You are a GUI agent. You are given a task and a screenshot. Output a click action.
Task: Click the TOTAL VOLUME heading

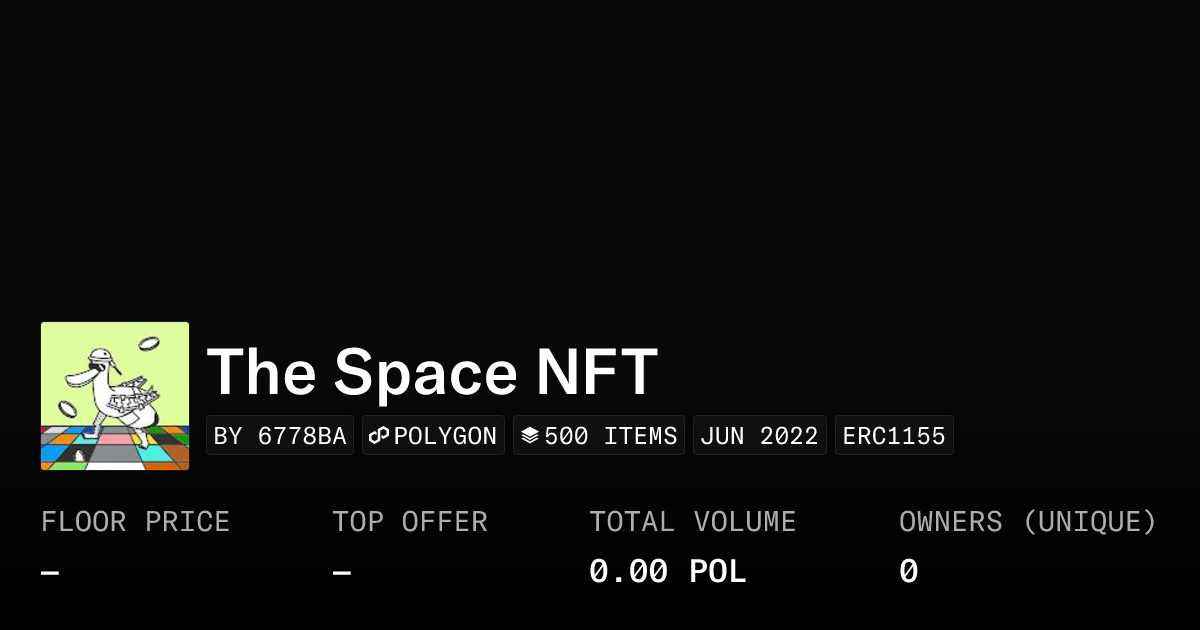(x=692, y=522)
